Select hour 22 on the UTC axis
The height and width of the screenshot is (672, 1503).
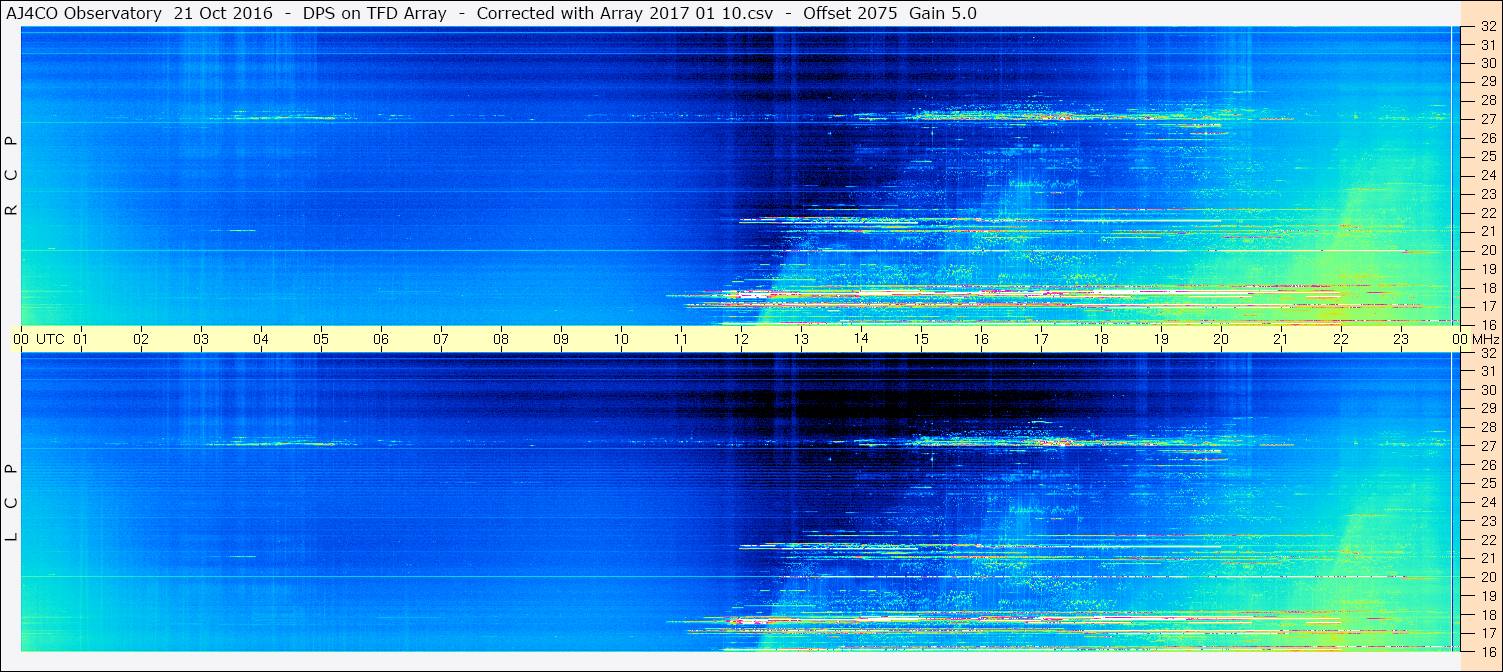tap(1341, 339)
